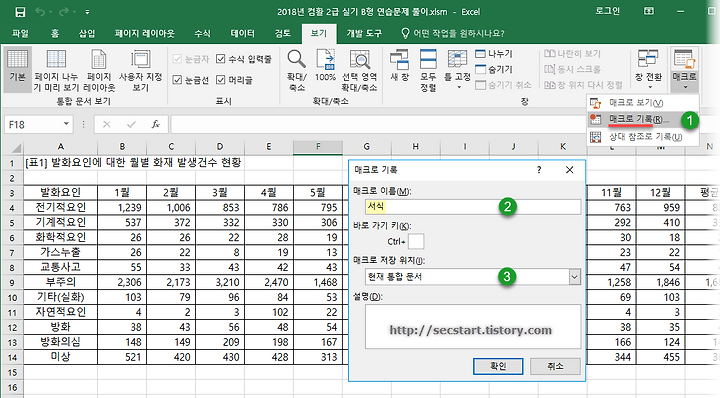Open the 수식 ribbon tab
This screenshot has height=398, width=720.
pyautogui.click(x=202, y=33)
